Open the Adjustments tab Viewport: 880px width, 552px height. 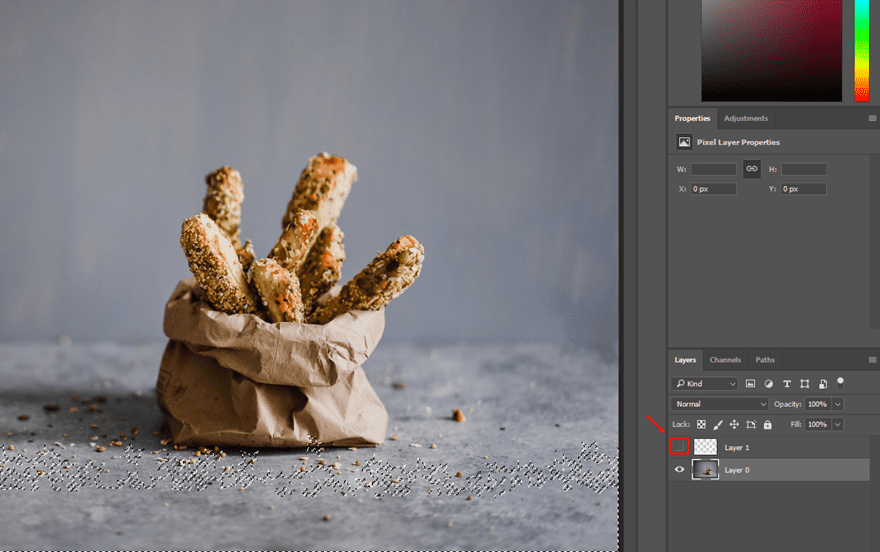(746, 118)
